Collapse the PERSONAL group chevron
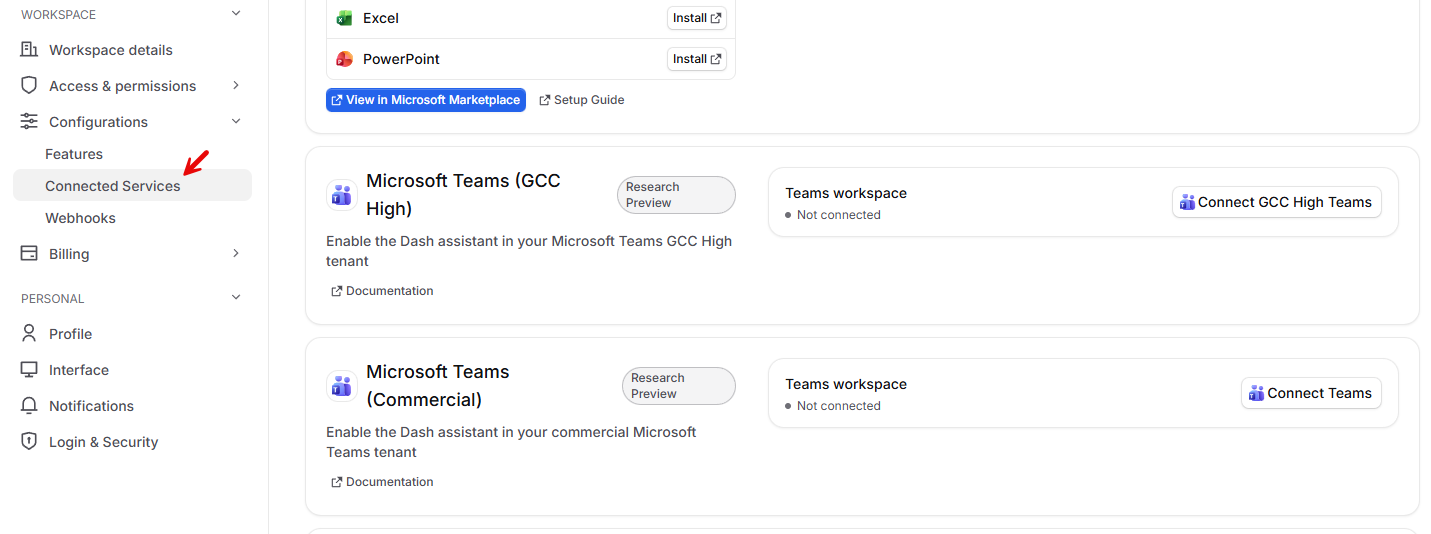 (236, 298)
